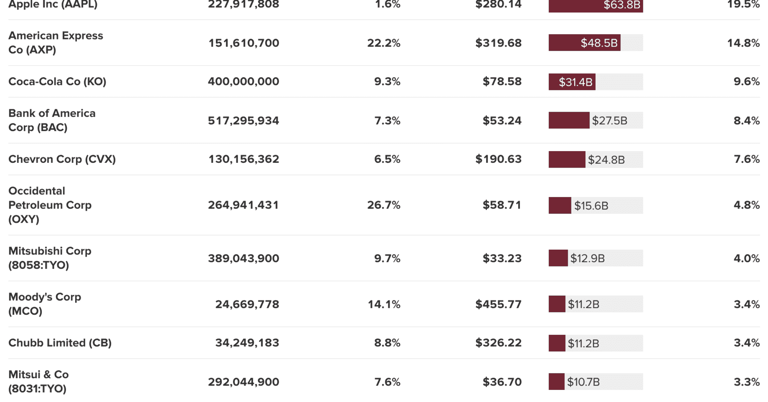This screenshot has height=402, width=768.
Task: Click the Coca-Cola Co (KO) stock name
Action: point(57,81)
